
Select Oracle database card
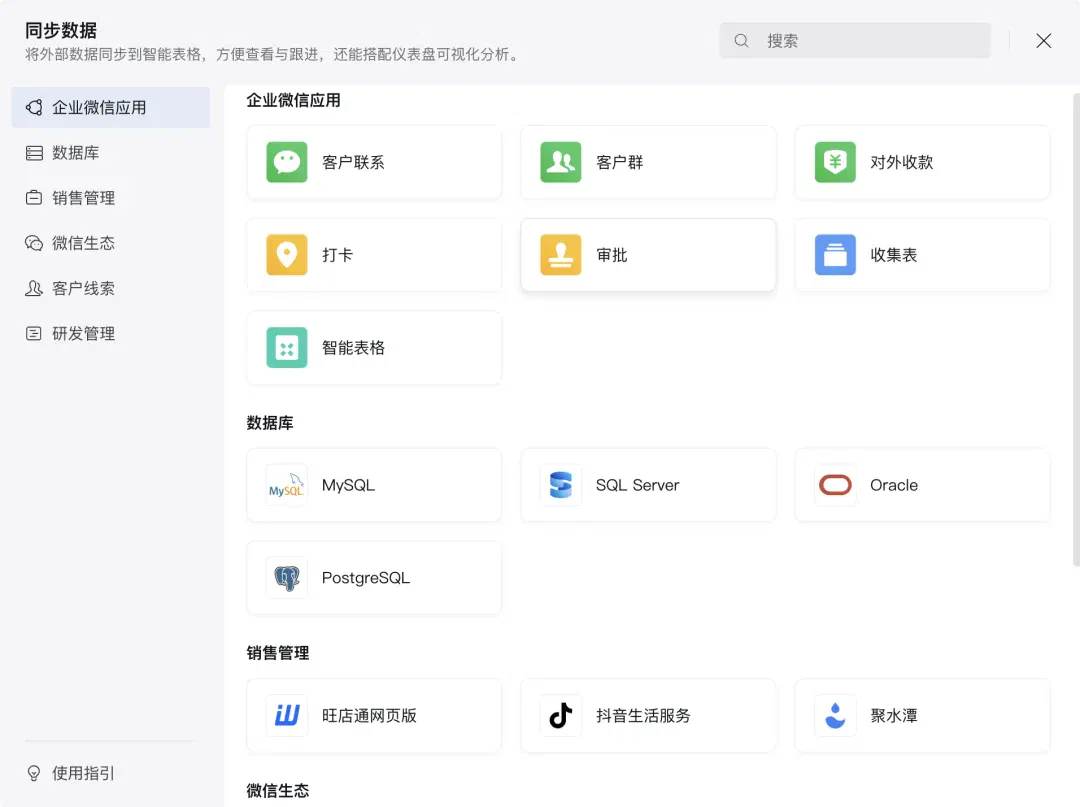[x=922, y=485]
